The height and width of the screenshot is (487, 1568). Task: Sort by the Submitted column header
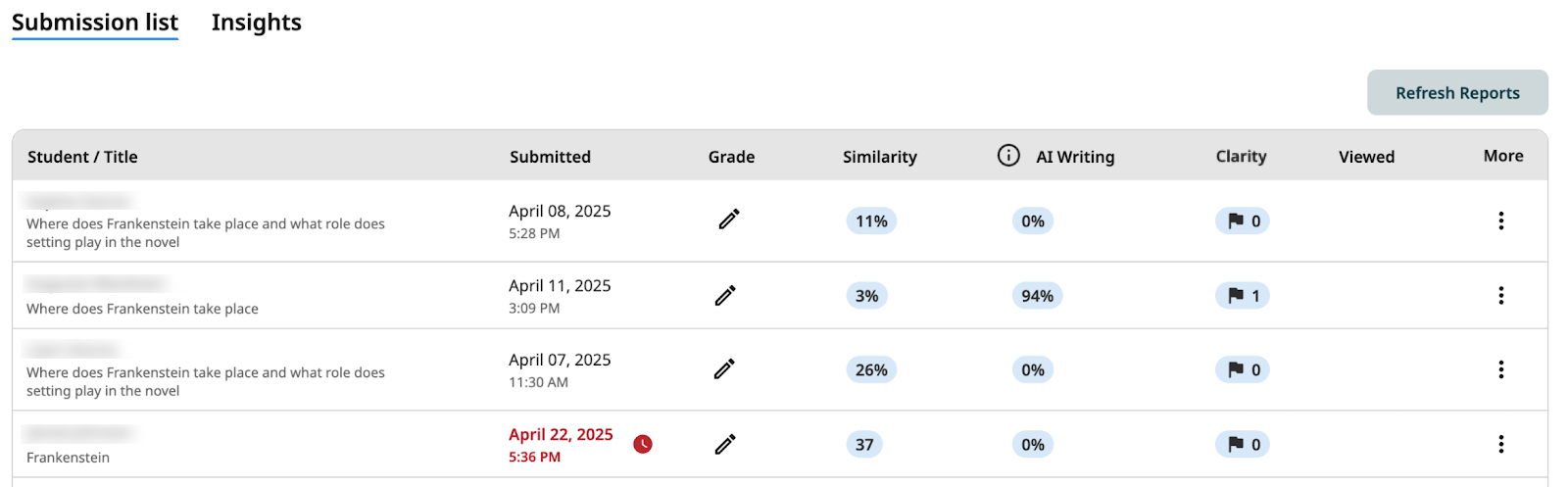(550, 157)
